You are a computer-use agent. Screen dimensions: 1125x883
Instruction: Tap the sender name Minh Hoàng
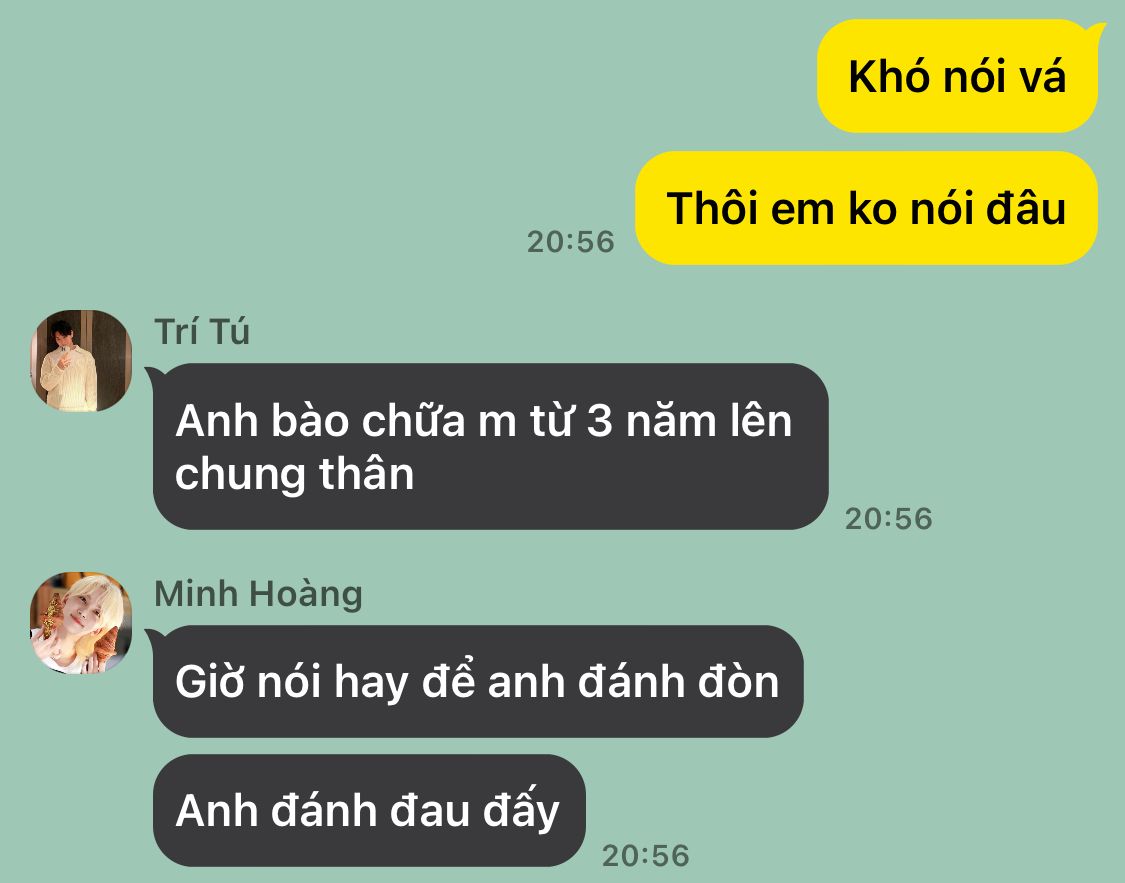pos(258,595)
